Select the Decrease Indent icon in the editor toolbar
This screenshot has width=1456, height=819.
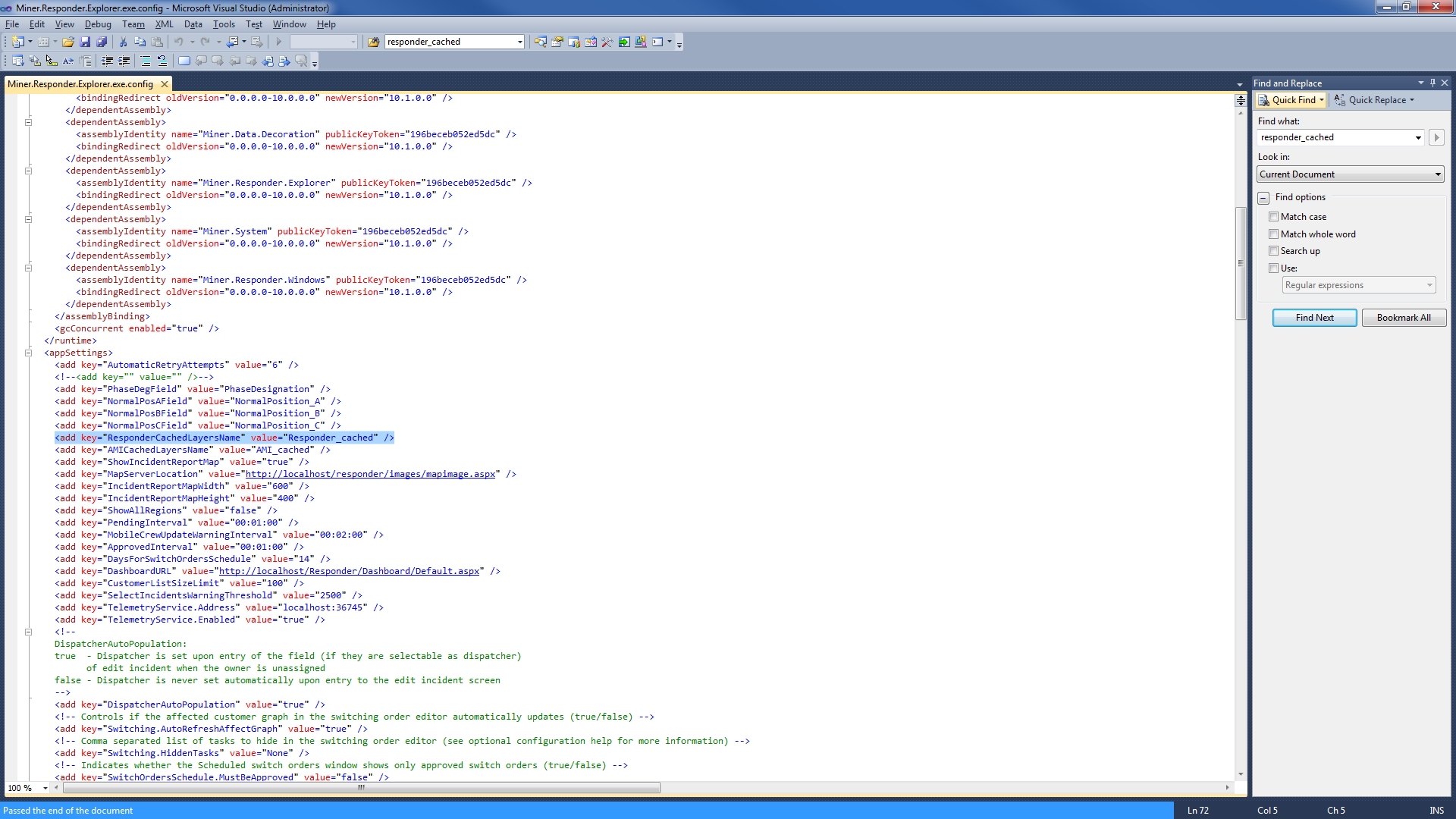[x=108, y=61]
